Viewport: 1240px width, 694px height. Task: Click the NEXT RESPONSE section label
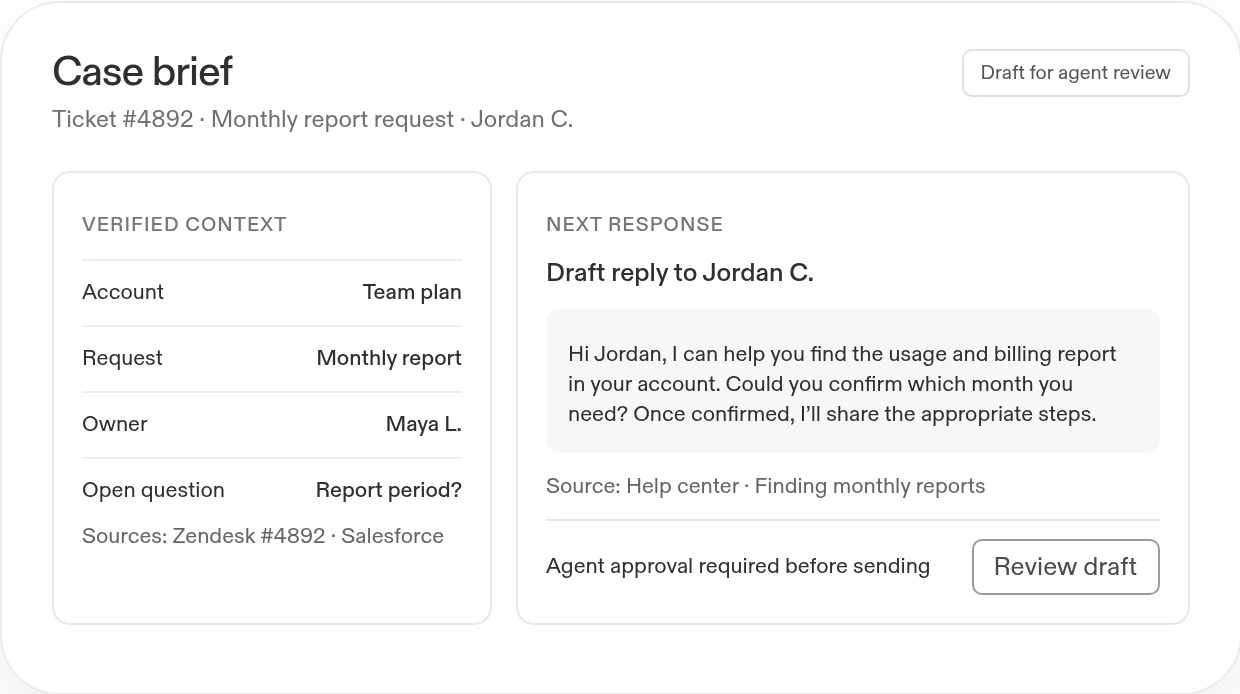coord(634,225)
